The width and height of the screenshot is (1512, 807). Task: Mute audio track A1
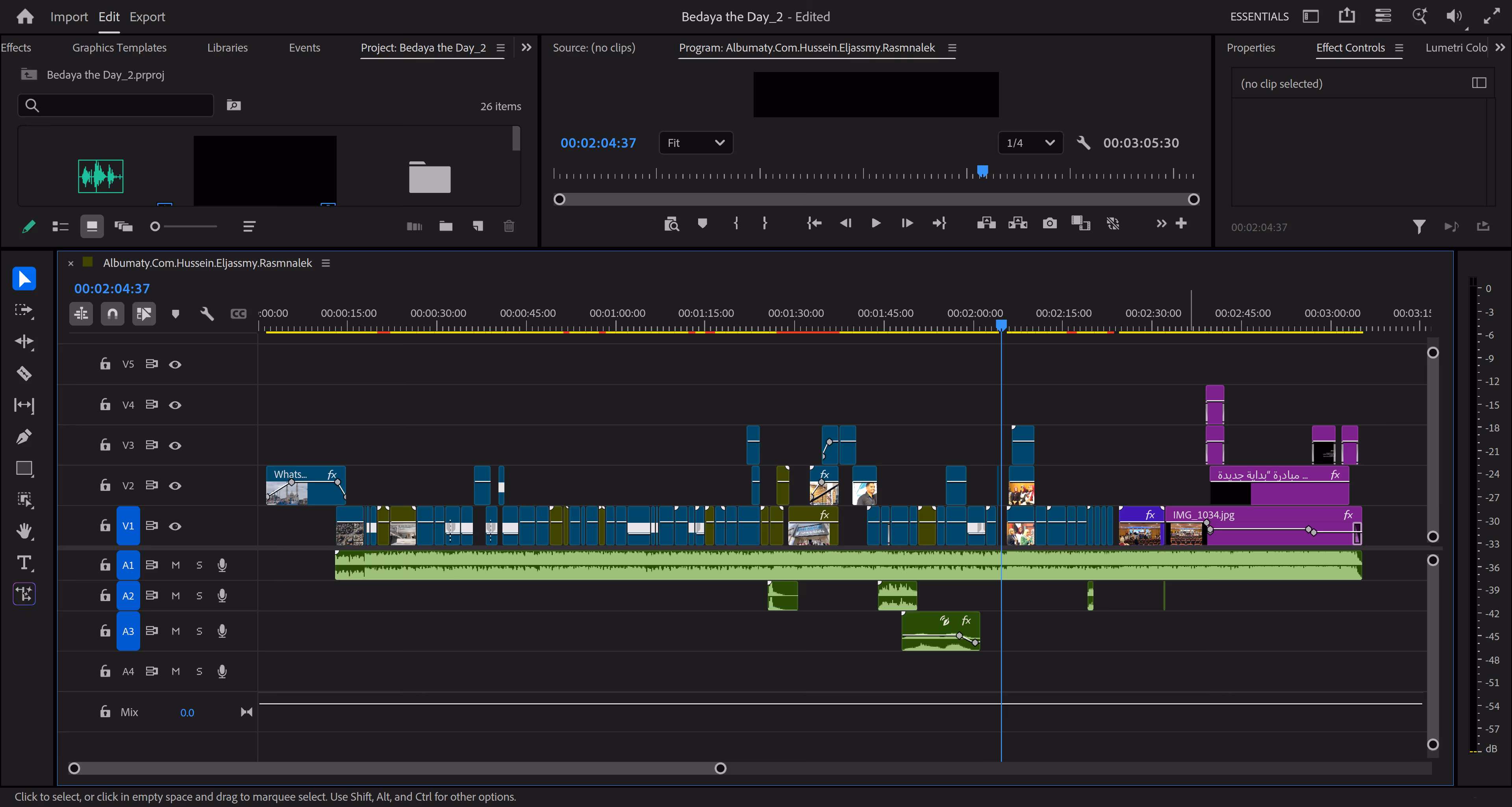(176, 565)
